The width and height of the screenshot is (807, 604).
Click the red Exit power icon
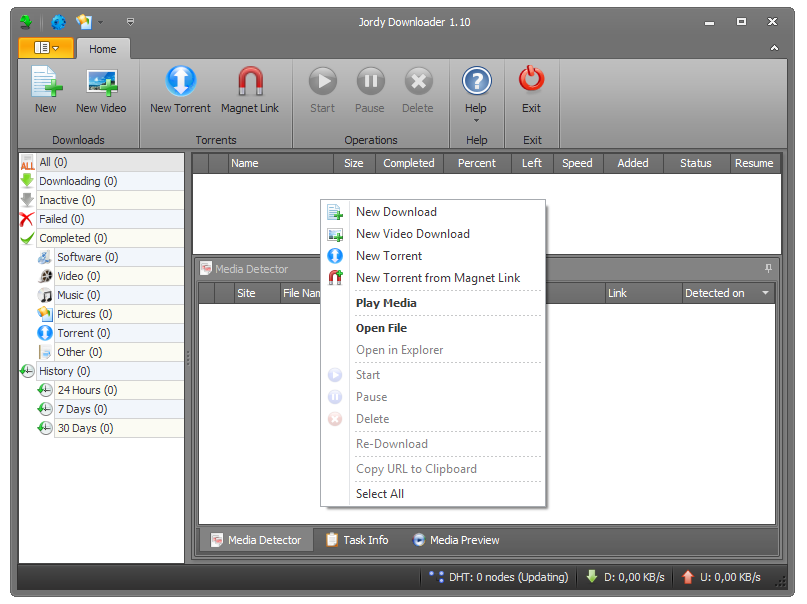pyautogui.click(x=532, y=79)
